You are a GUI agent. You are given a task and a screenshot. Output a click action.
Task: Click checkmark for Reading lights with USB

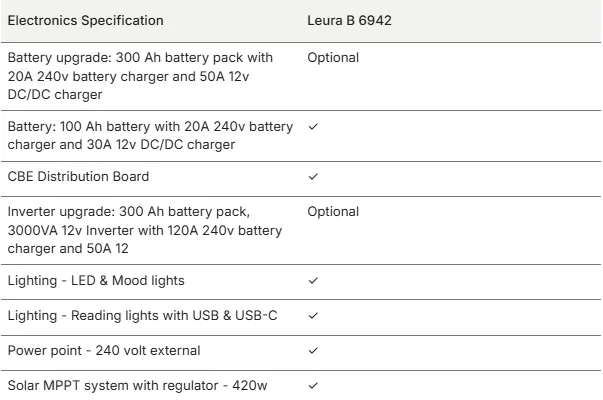click(x=314, y=316)
